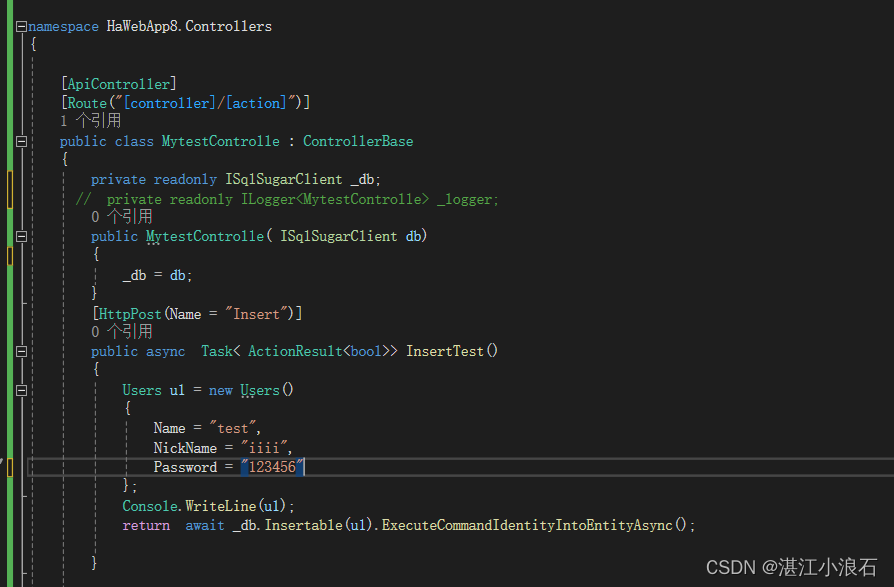Click the Name = "test" line

[x=207, y=429]
